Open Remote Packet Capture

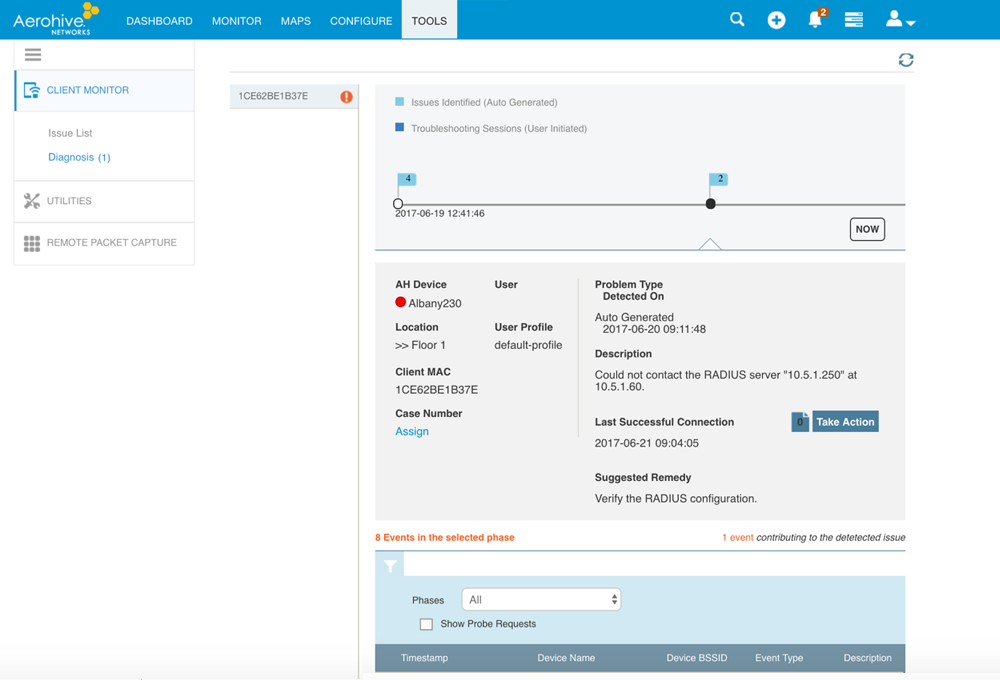(x=105, y=243)
